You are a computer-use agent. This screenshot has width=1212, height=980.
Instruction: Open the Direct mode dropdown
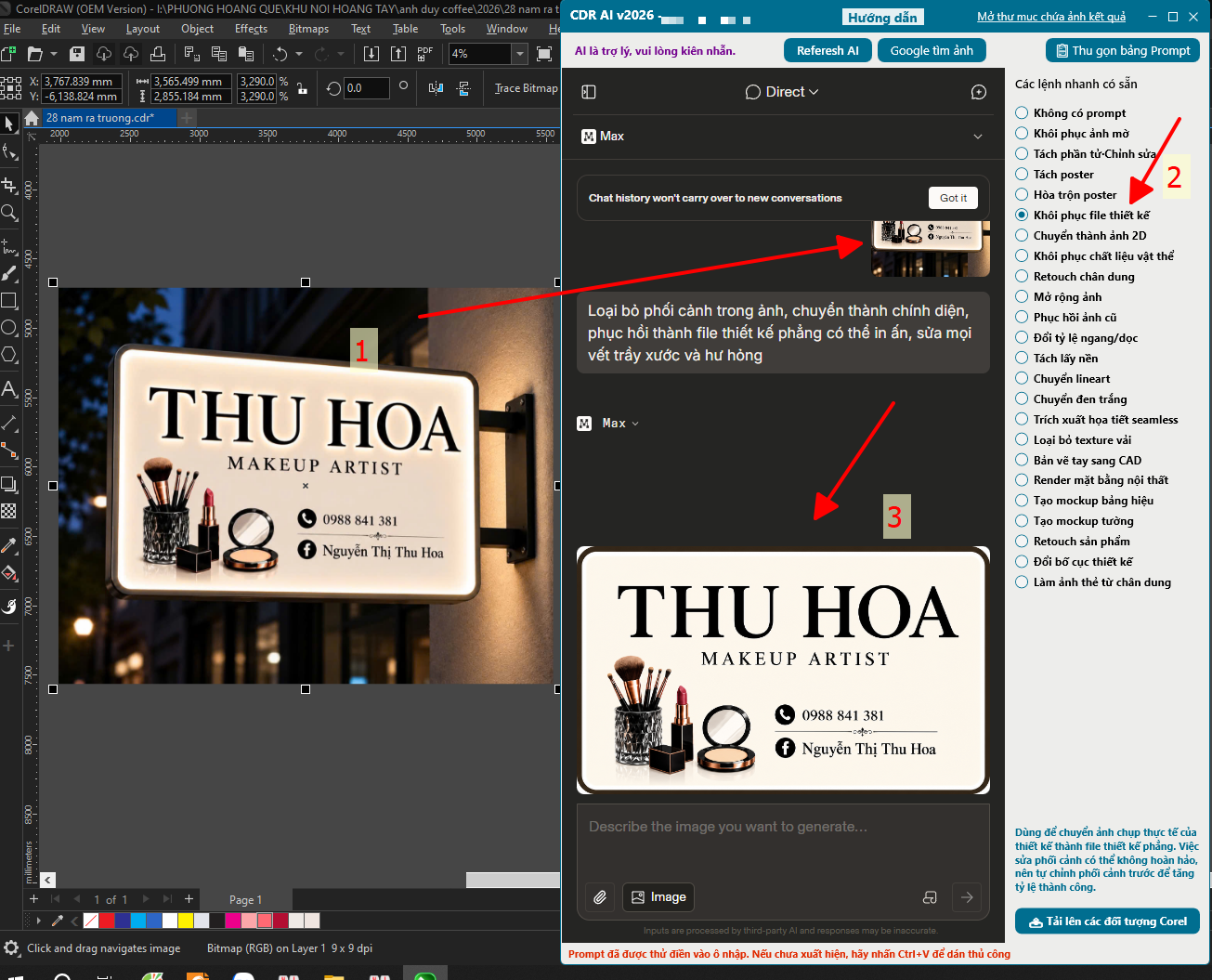pos(783,92)
